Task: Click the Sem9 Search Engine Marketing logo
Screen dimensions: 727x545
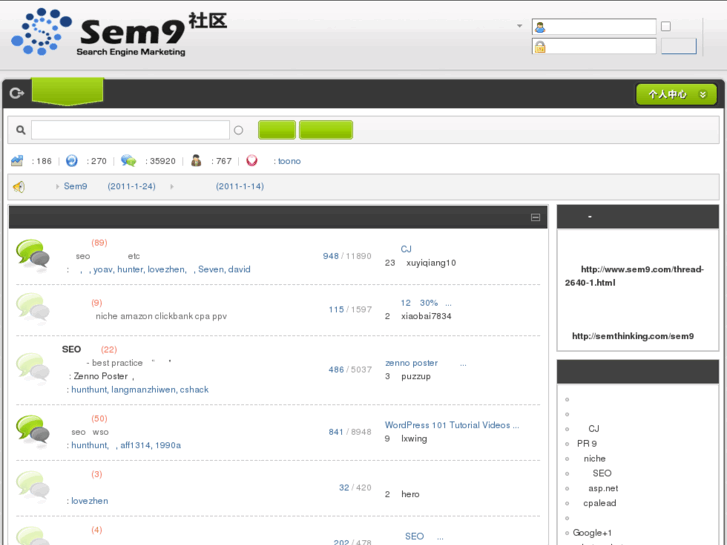Action: click(119, 32)
